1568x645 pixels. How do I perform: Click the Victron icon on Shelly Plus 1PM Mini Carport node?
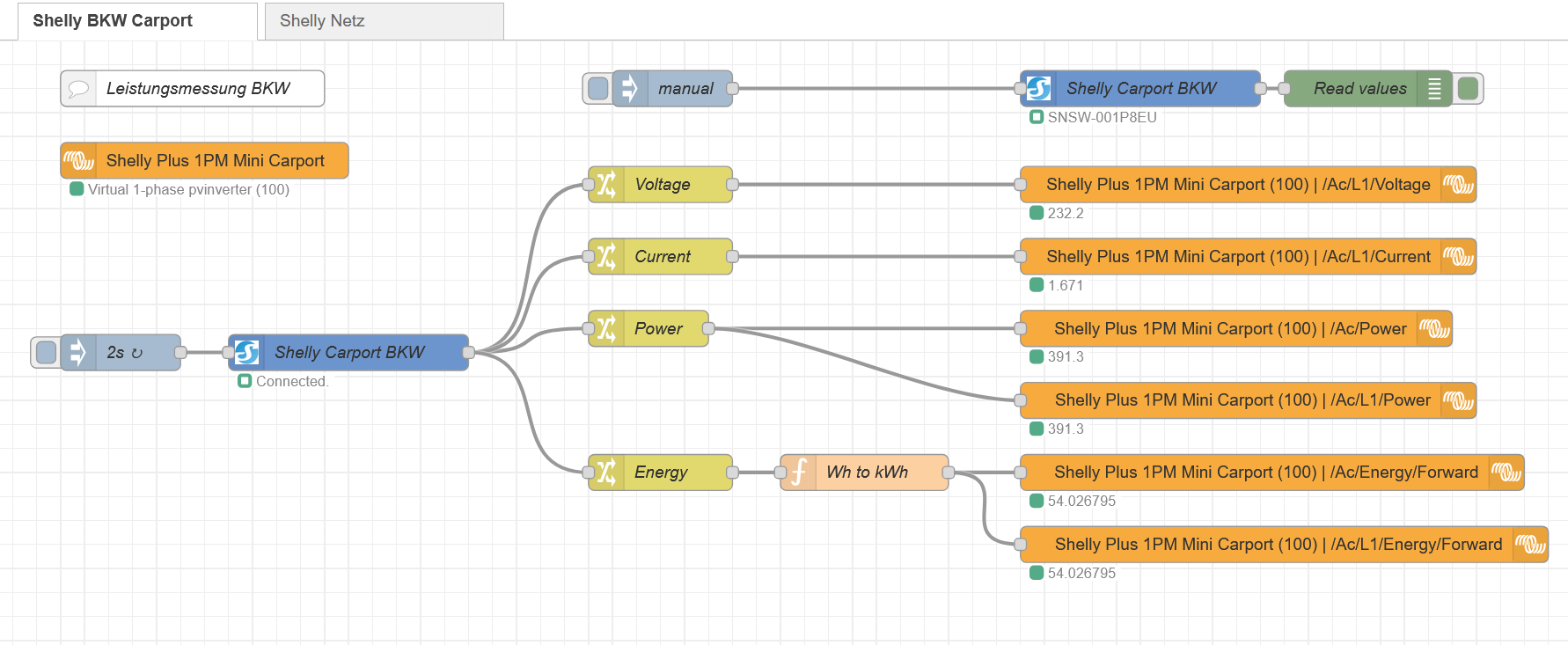coord(78,161)
